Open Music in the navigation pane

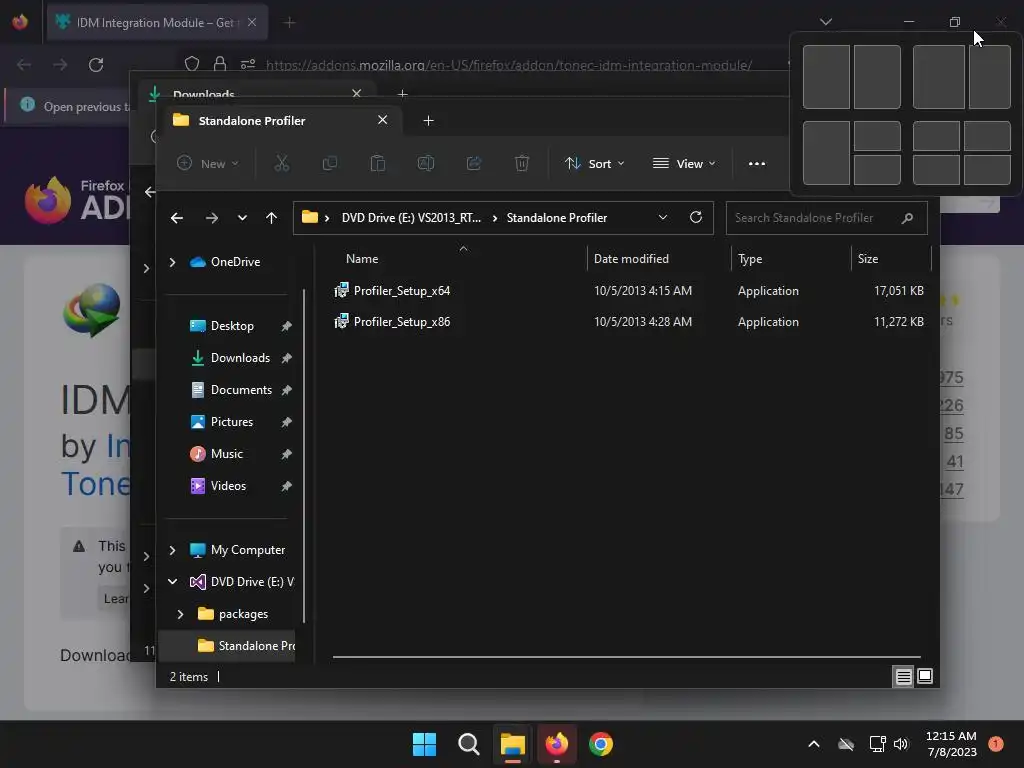click(227, 454)
